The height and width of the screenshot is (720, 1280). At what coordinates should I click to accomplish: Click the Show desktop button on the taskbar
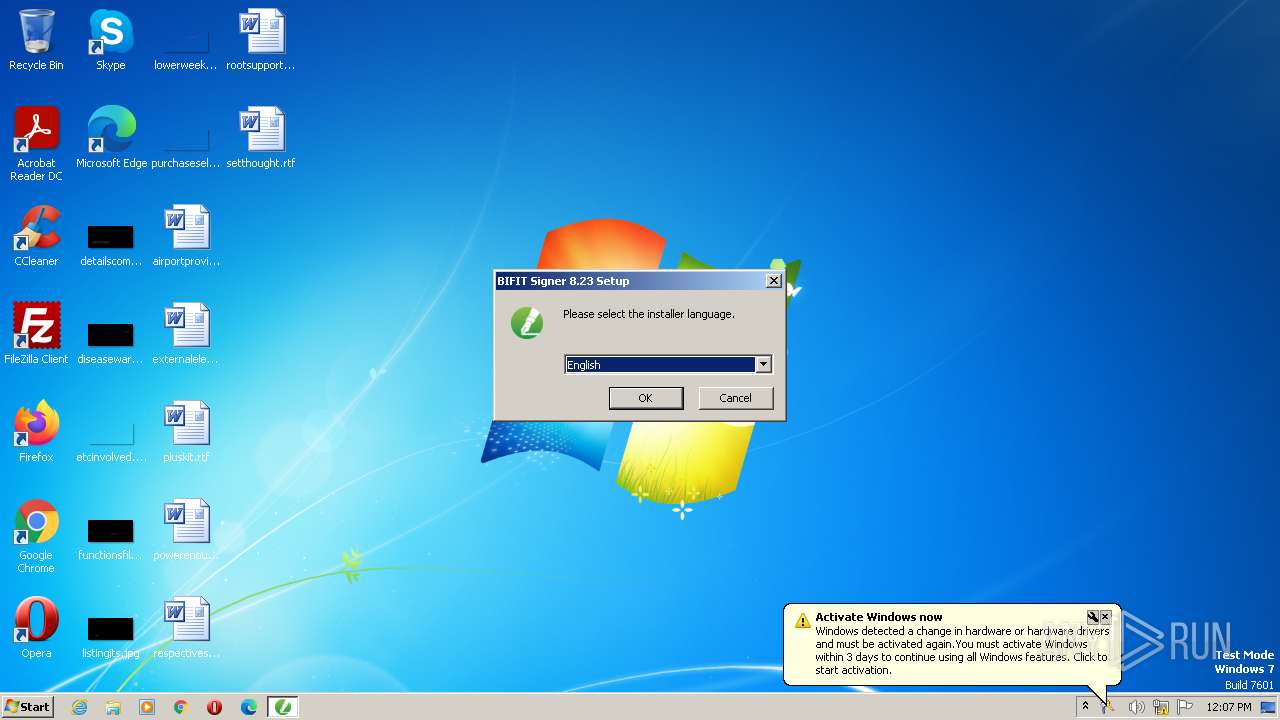tap(1270, 707)
